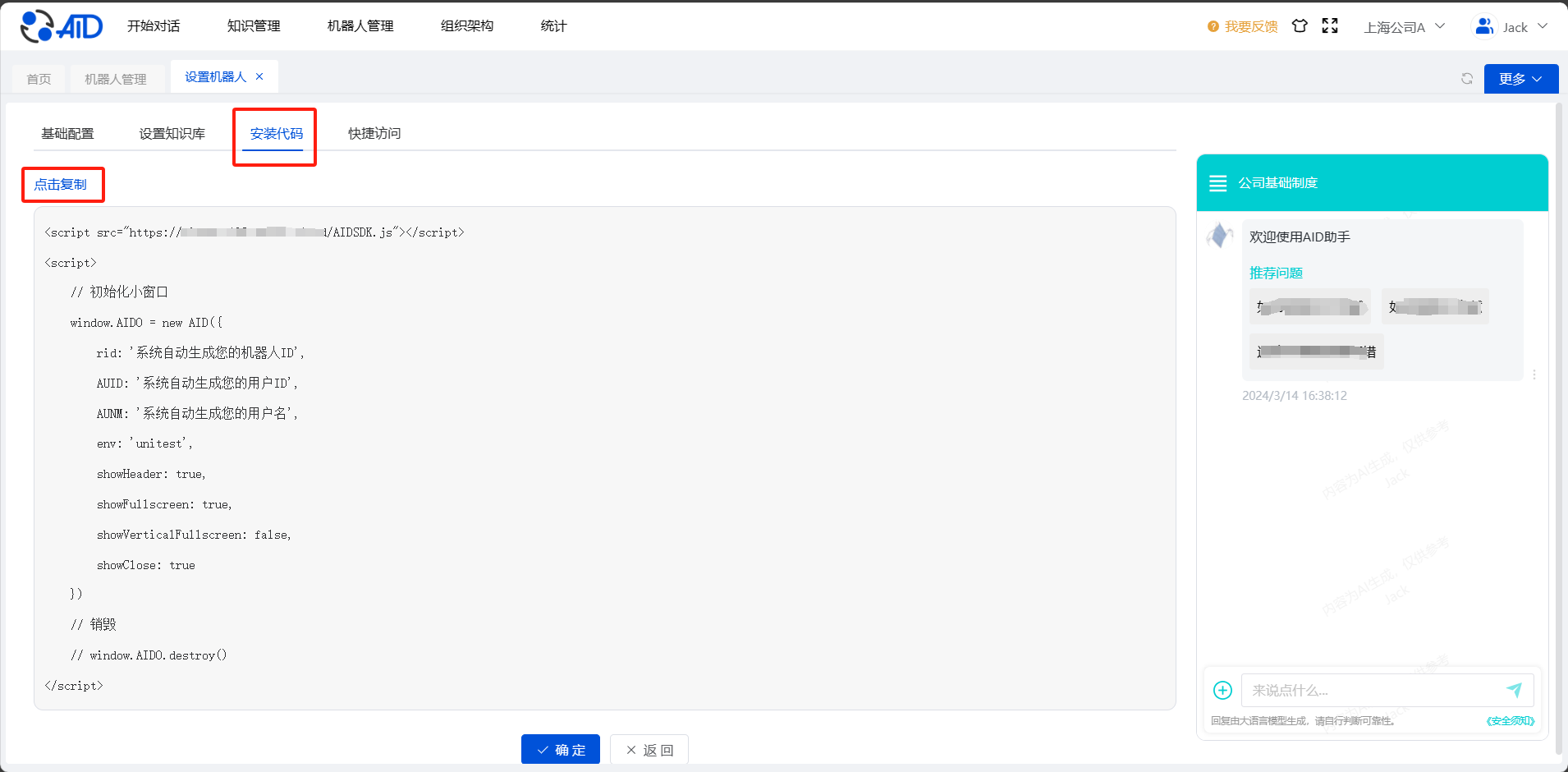
Task: Click the 返回 back button
Action: click(649, 749)
